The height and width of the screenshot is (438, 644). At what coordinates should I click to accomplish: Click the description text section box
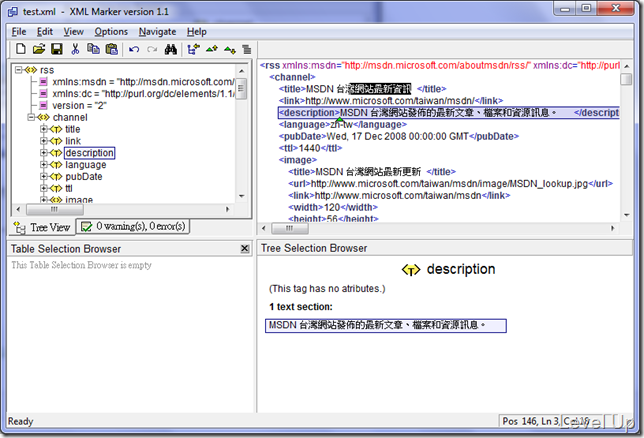pos(386,326)
